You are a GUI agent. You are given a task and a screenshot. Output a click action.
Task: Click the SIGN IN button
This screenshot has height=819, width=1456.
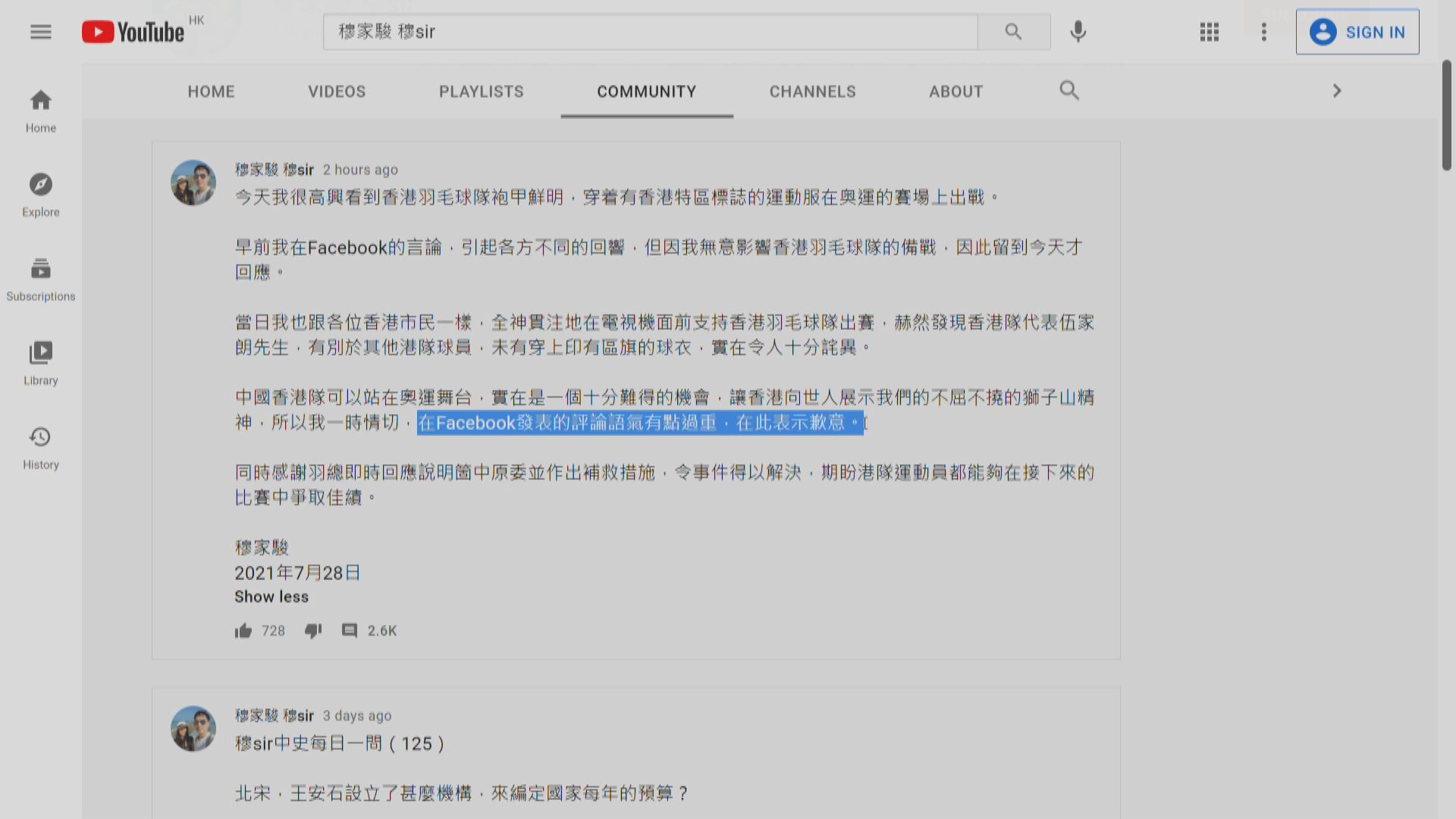[x=1357, y=32]
